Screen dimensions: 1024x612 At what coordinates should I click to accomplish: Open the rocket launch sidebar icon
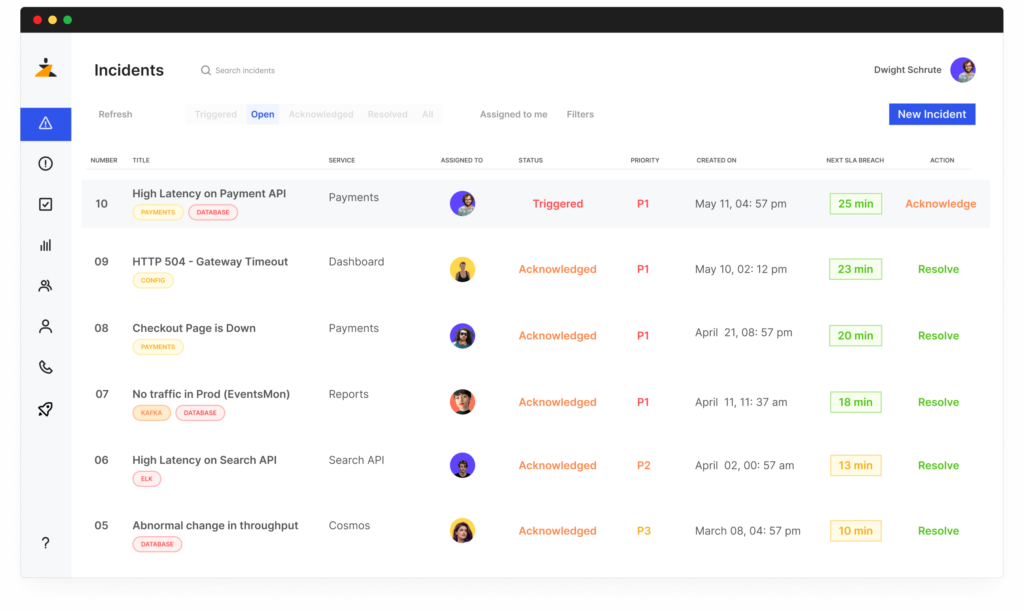pos(45,410)
